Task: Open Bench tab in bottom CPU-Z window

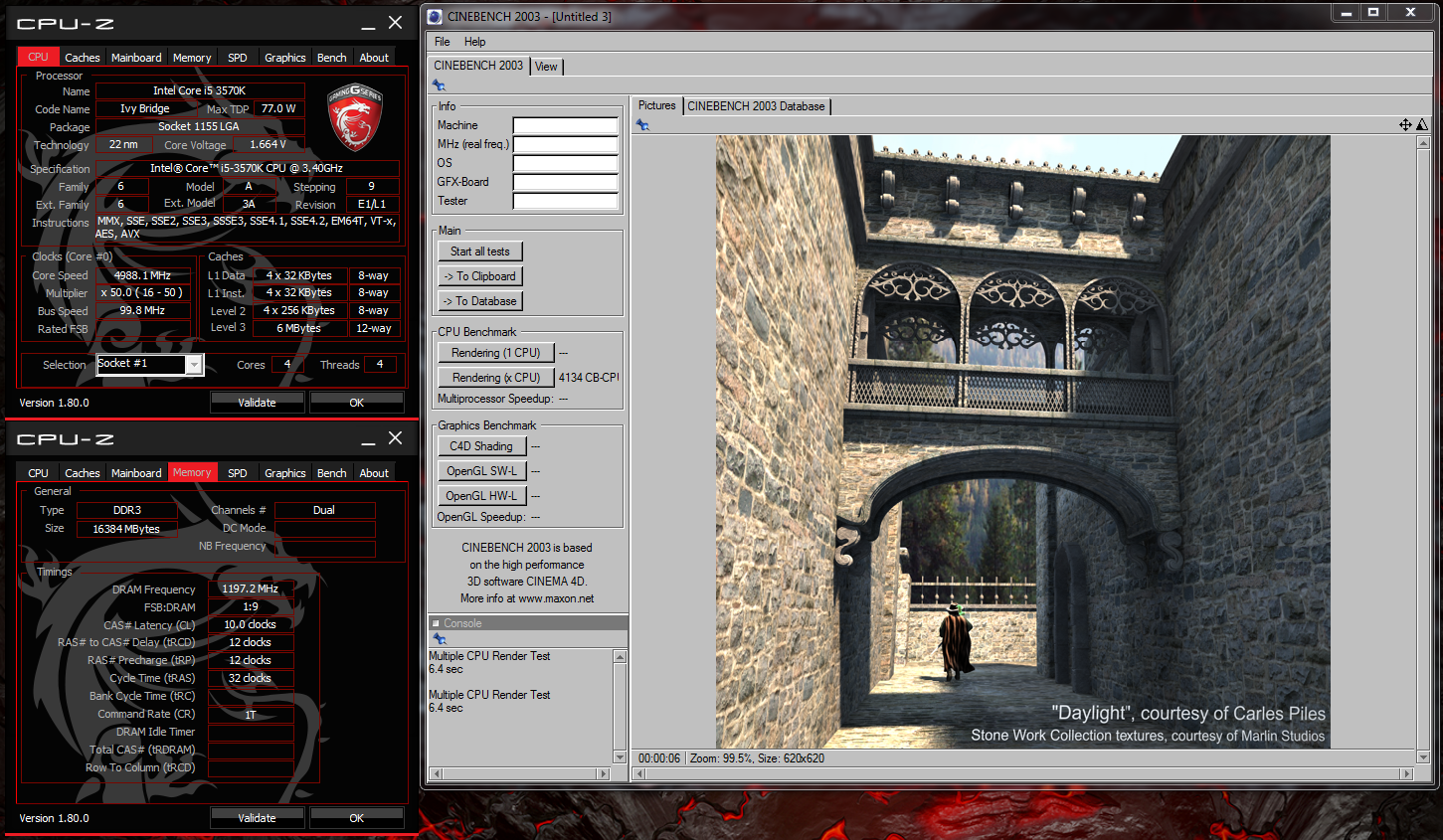Action: pos(332,473)
